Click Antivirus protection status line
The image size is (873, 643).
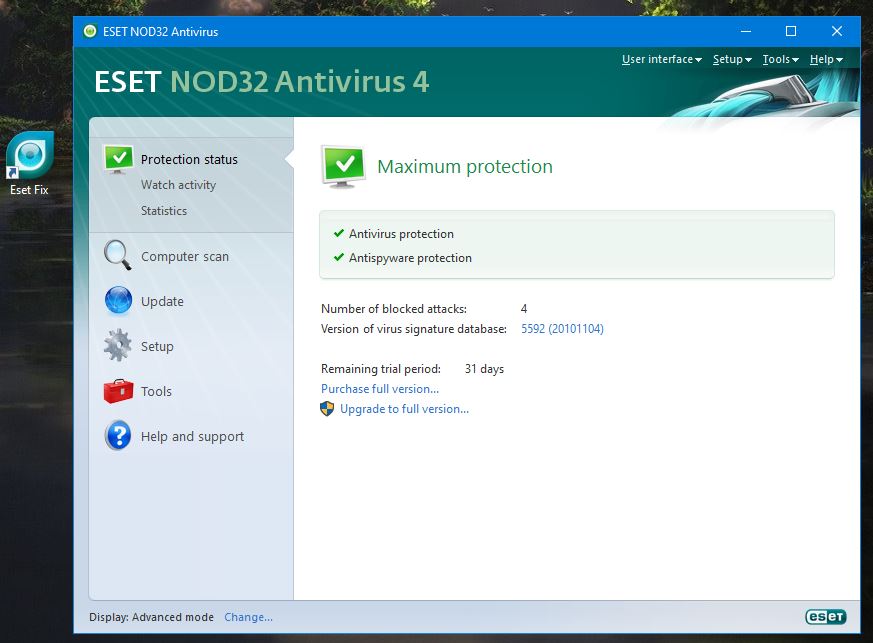click(401, 234)
